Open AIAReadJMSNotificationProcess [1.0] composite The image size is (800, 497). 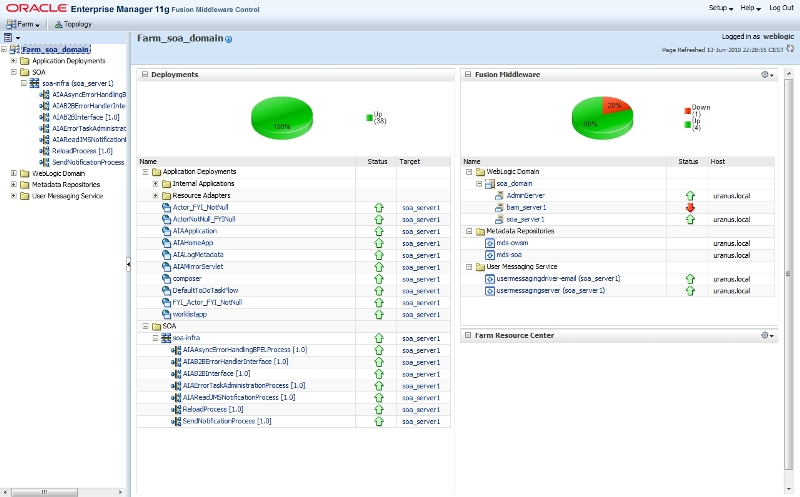coord(239,397)
